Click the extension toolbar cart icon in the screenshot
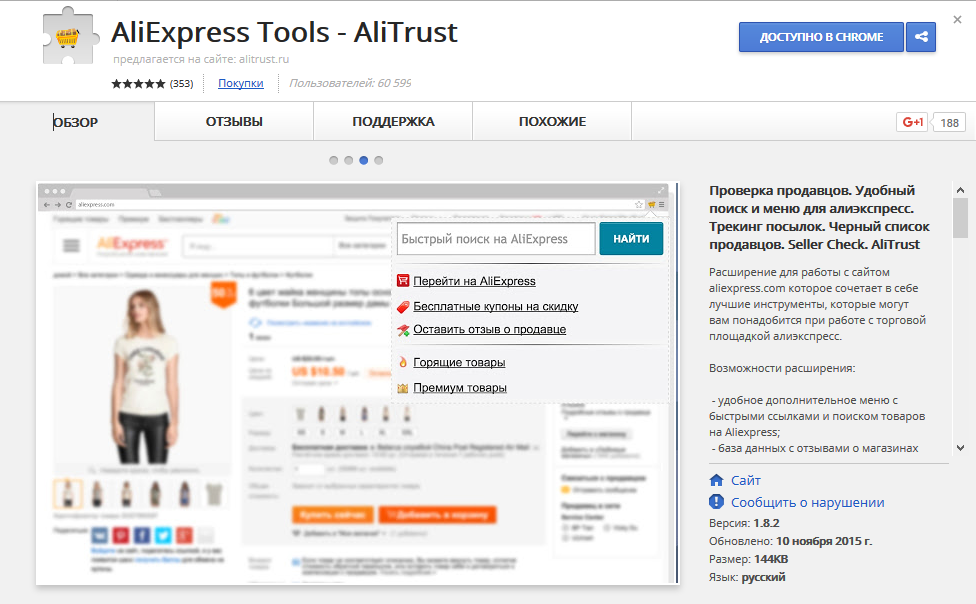 pyautogui.click(x=651, y=204)
